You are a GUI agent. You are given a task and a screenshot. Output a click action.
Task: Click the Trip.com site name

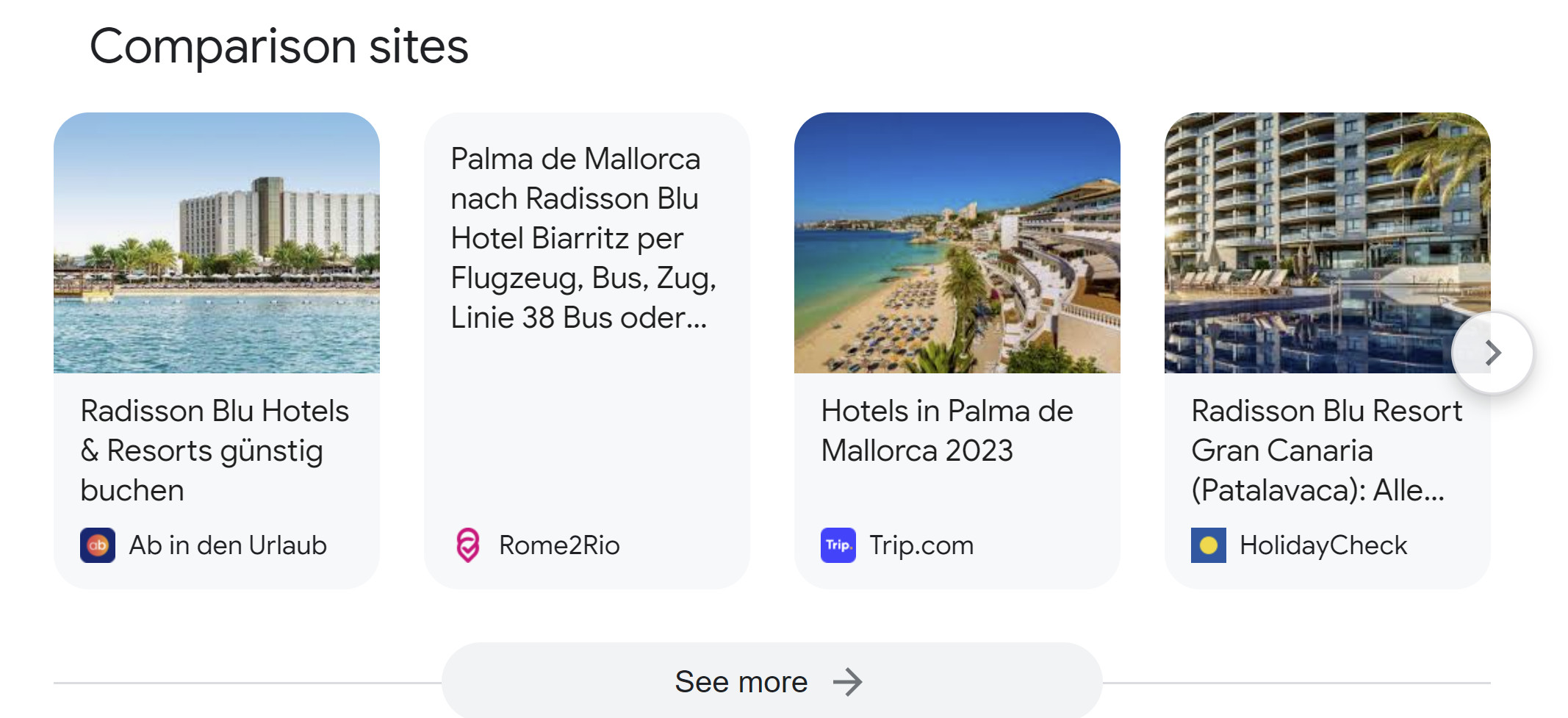(x=921, y=545)
